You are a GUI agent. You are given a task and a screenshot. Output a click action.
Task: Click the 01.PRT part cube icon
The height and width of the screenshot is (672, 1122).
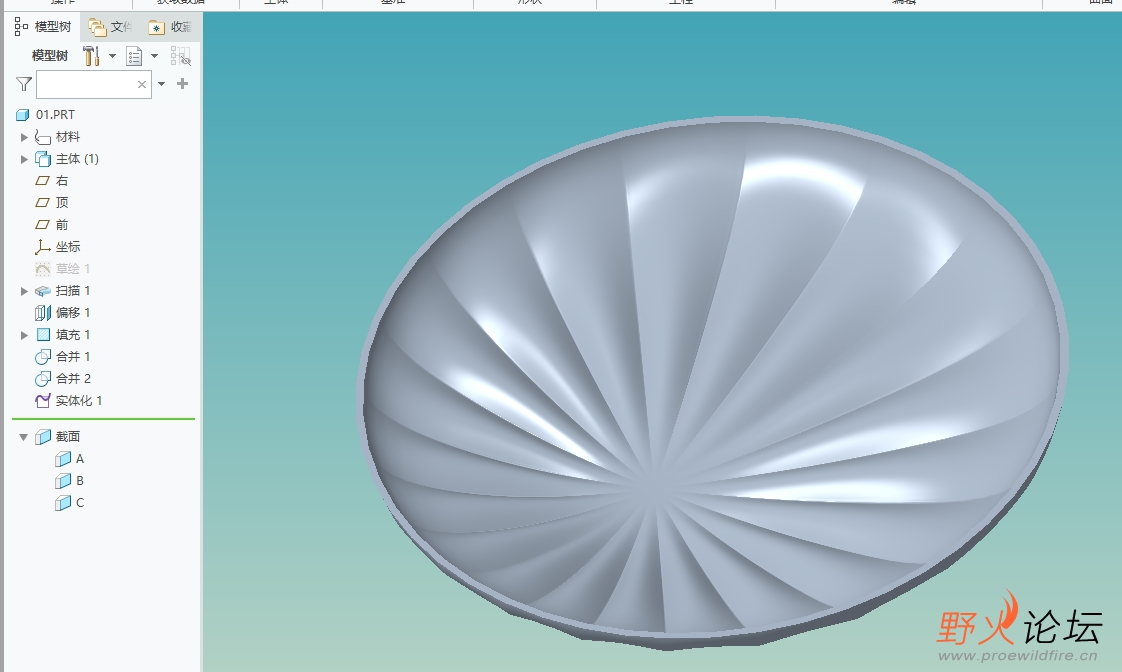23,115
